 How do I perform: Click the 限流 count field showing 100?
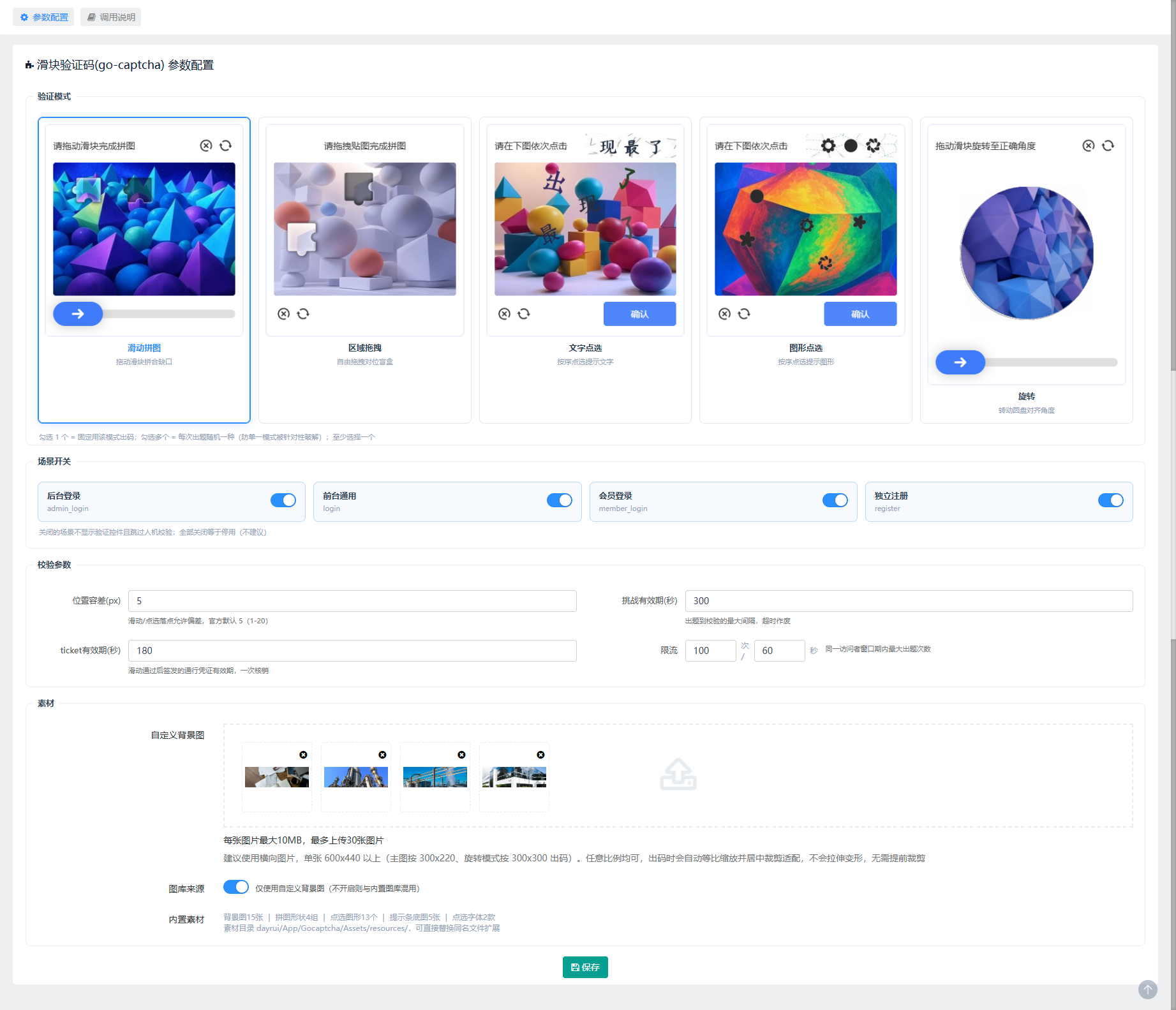pyautogui.click(x=710, y=651)
